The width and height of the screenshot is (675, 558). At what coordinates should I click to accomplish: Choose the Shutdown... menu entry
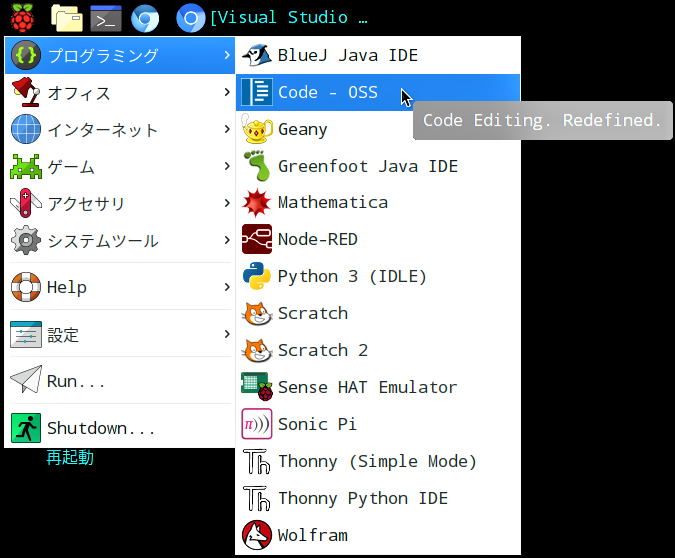[120, 428]
